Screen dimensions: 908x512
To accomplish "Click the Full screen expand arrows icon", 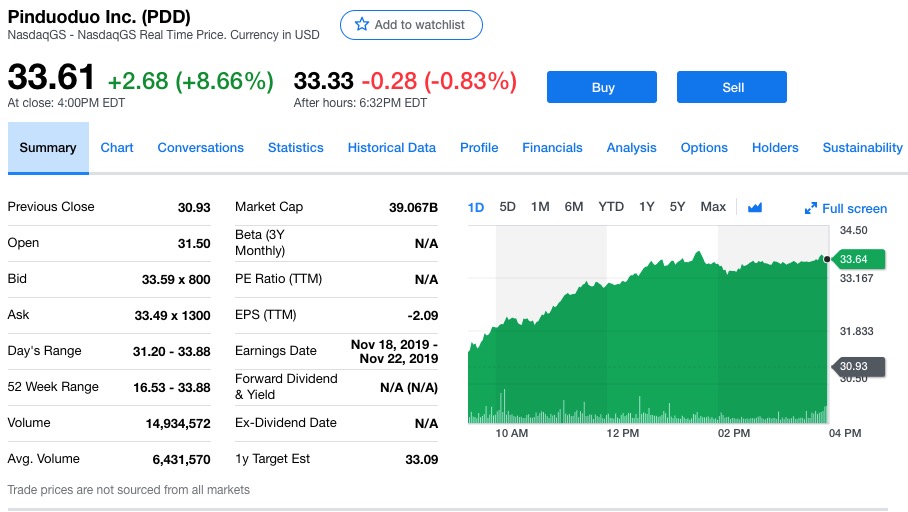I will 811,209.
